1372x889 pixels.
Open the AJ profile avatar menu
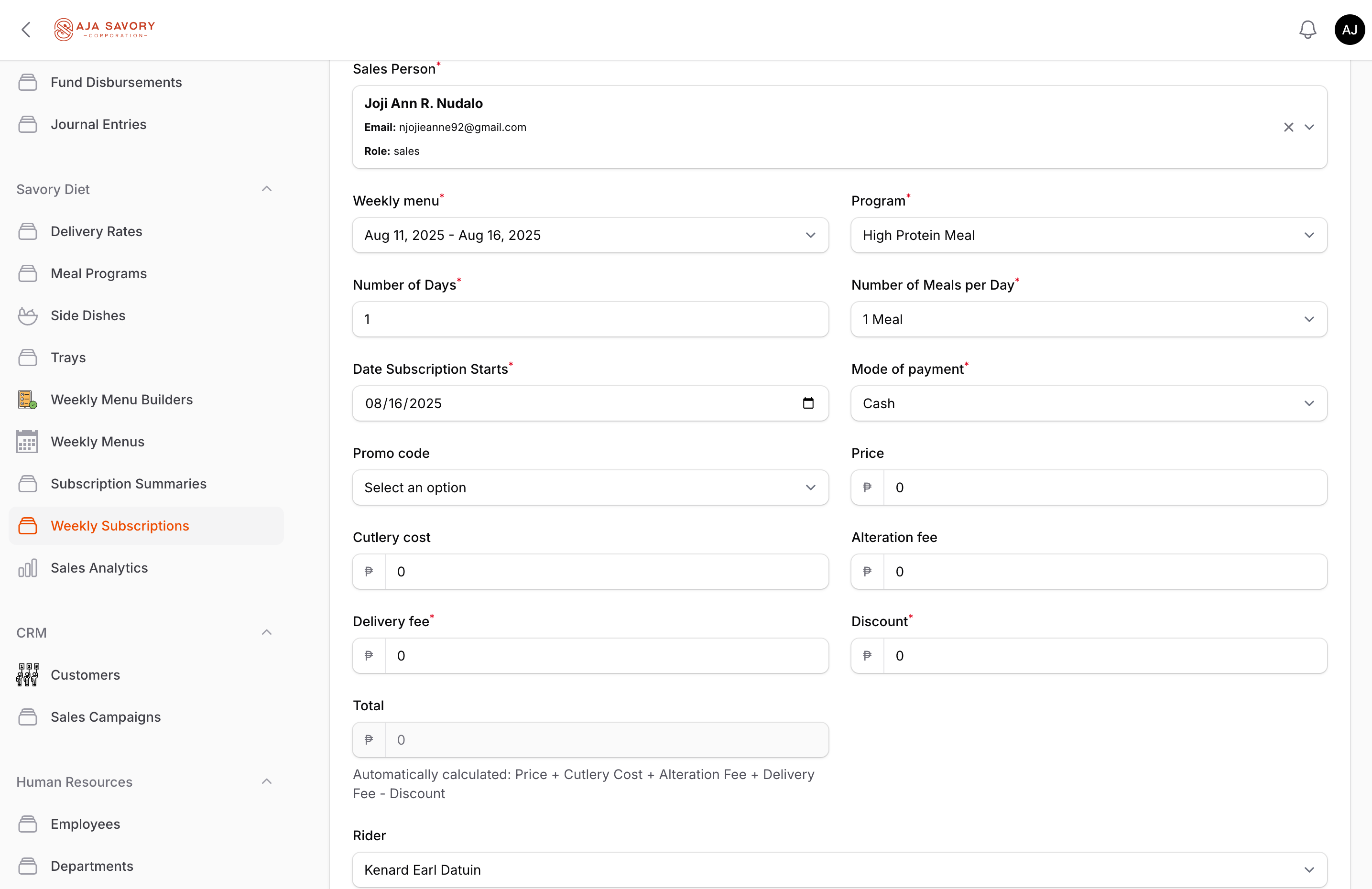(x=1349, y=30)
